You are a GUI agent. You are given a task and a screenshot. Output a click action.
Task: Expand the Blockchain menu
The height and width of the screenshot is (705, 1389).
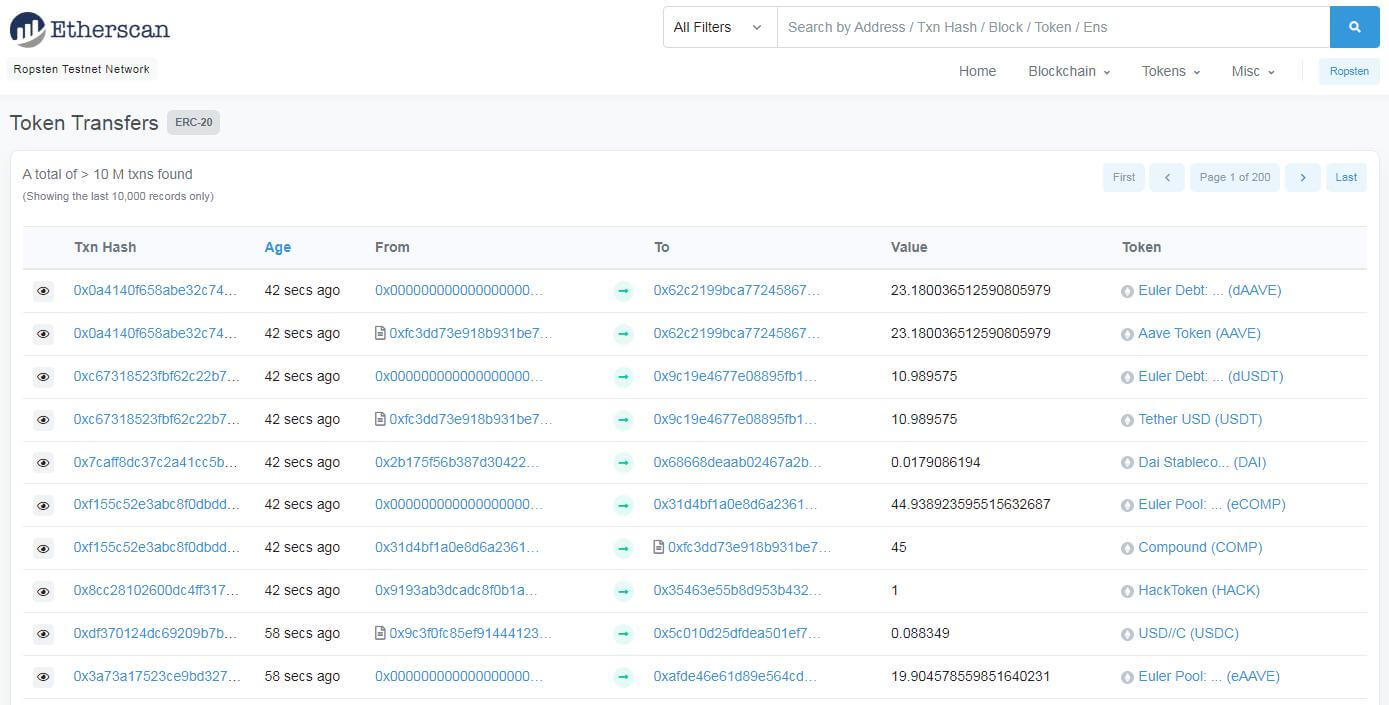click(1068, 71)
